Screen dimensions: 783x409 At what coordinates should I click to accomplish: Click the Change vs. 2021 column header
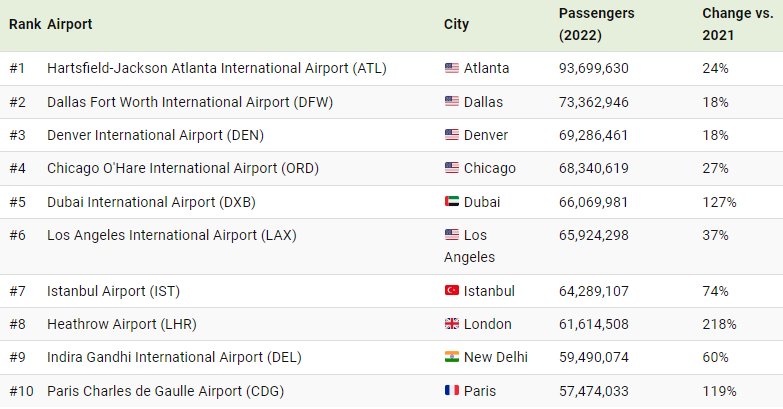[737, 24]
